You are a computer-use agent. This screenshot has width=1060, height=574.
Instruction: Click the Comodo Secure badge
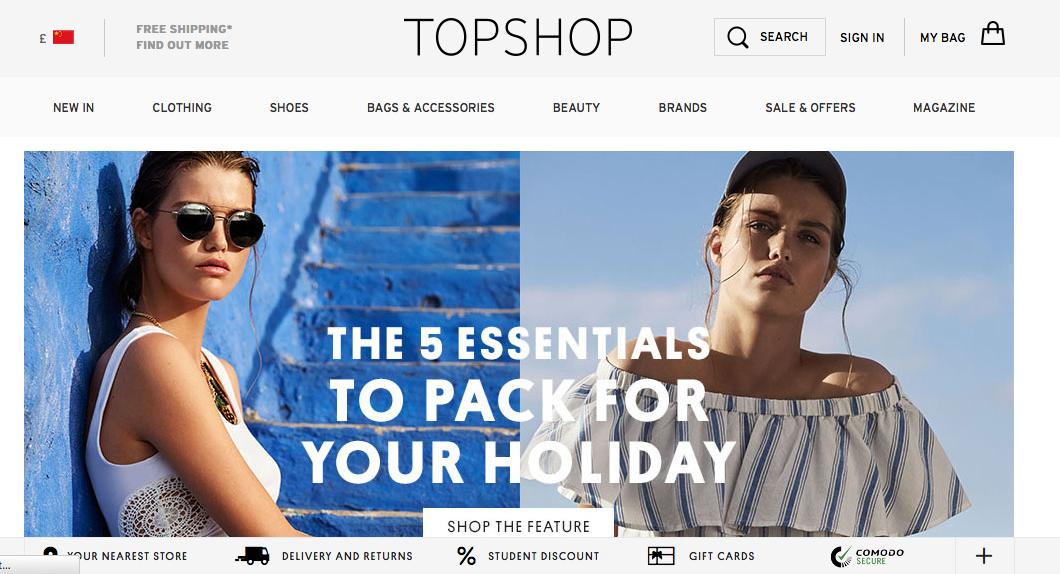click(867, 556)
